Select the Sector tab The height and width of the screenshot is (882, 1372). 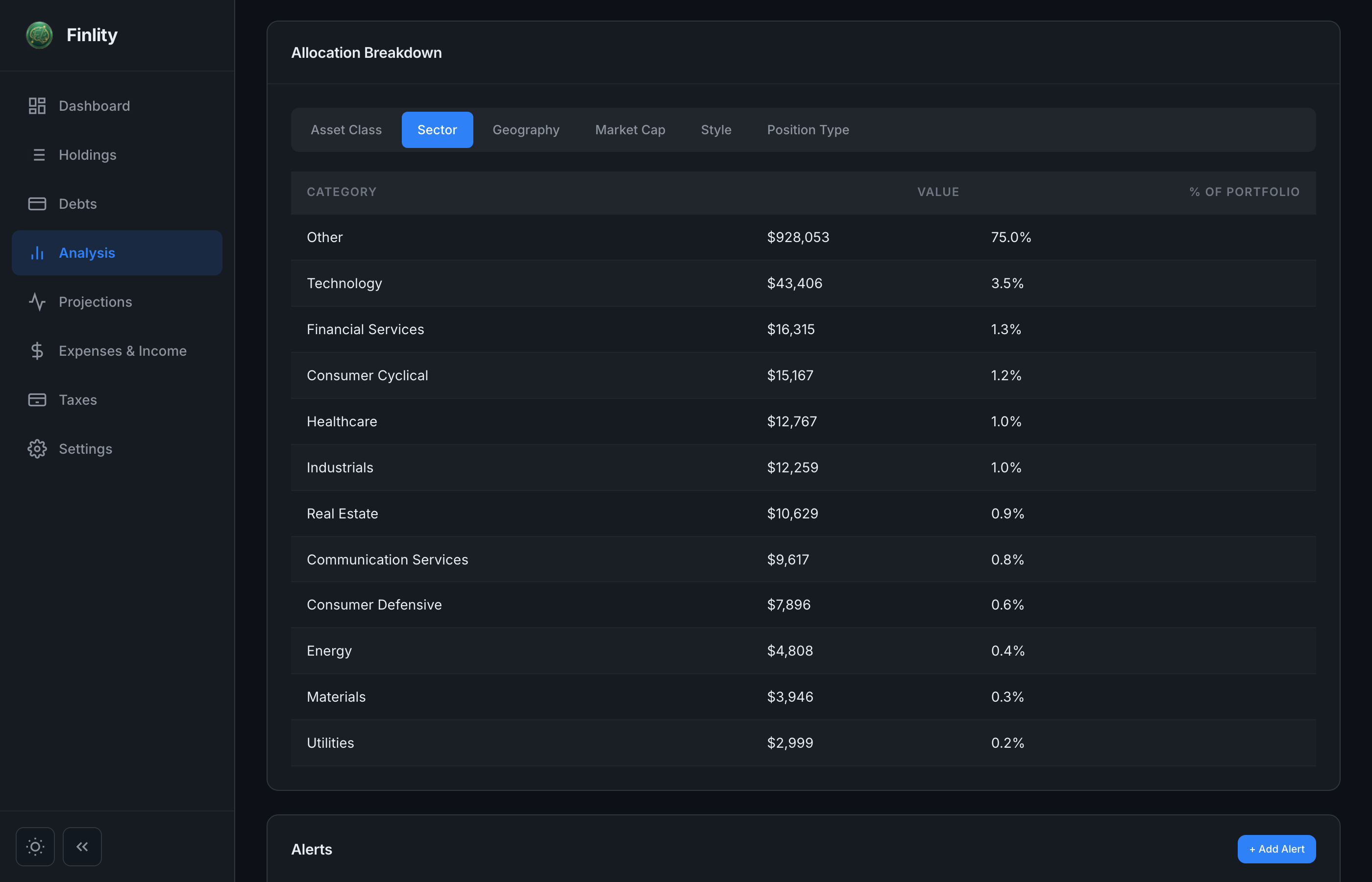click(437, 130)
